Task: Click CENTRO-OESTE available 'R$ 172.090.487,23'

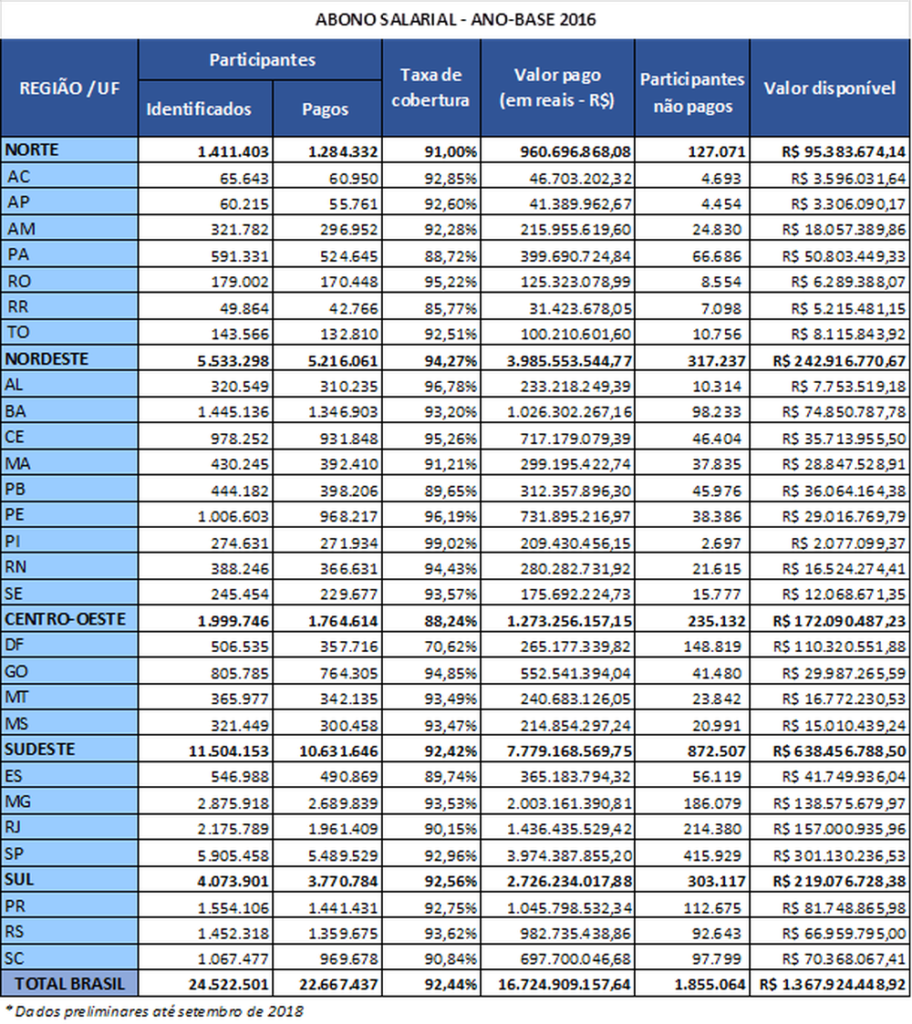Action: point(839,620)
